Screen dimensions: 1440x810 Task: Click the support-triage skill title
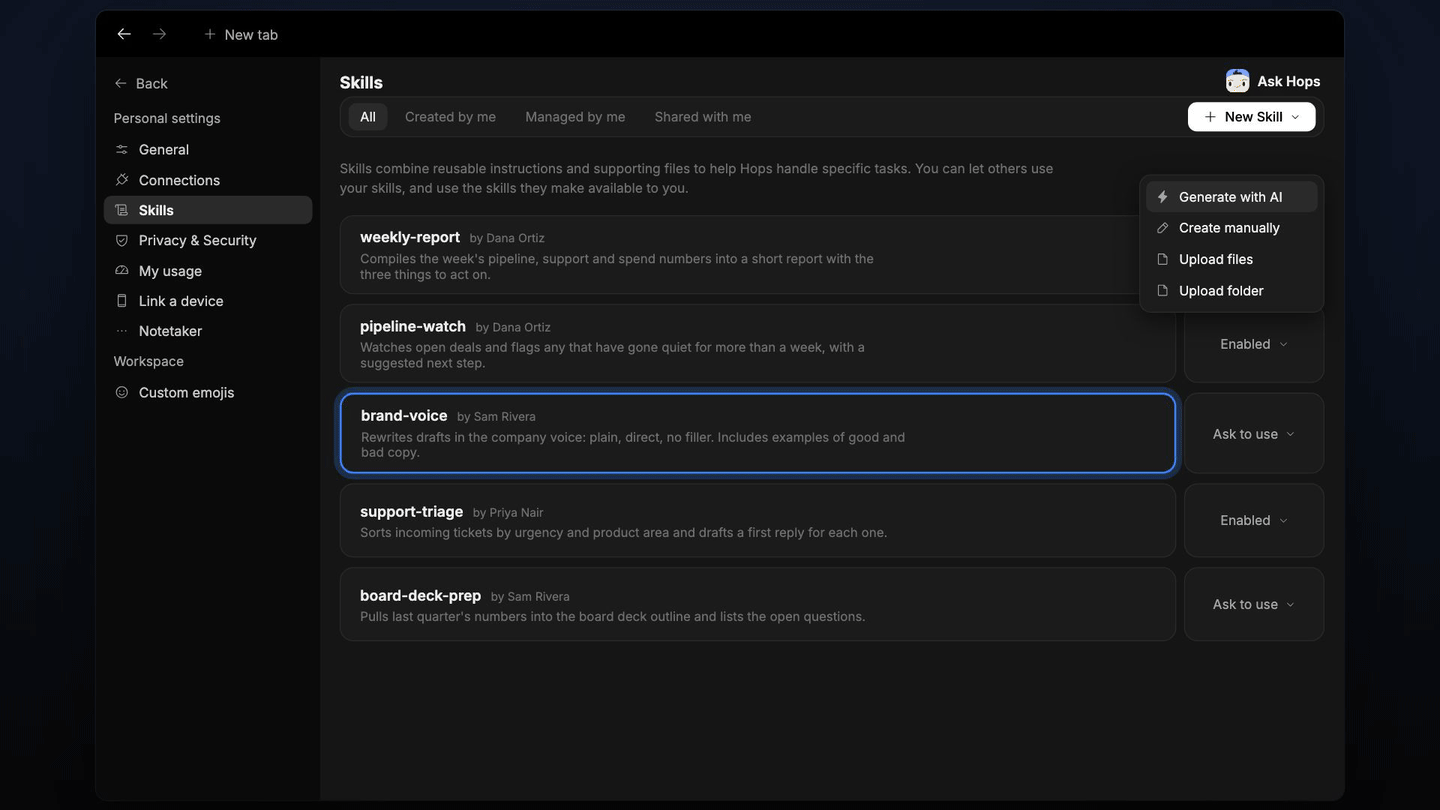(411, 511)
